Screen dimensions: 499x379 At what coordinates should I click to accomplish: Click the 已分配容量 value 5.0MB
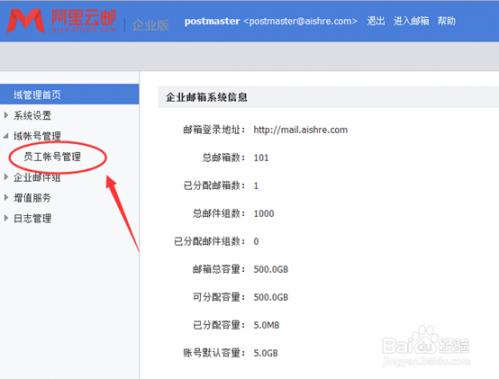coord(266,325)
